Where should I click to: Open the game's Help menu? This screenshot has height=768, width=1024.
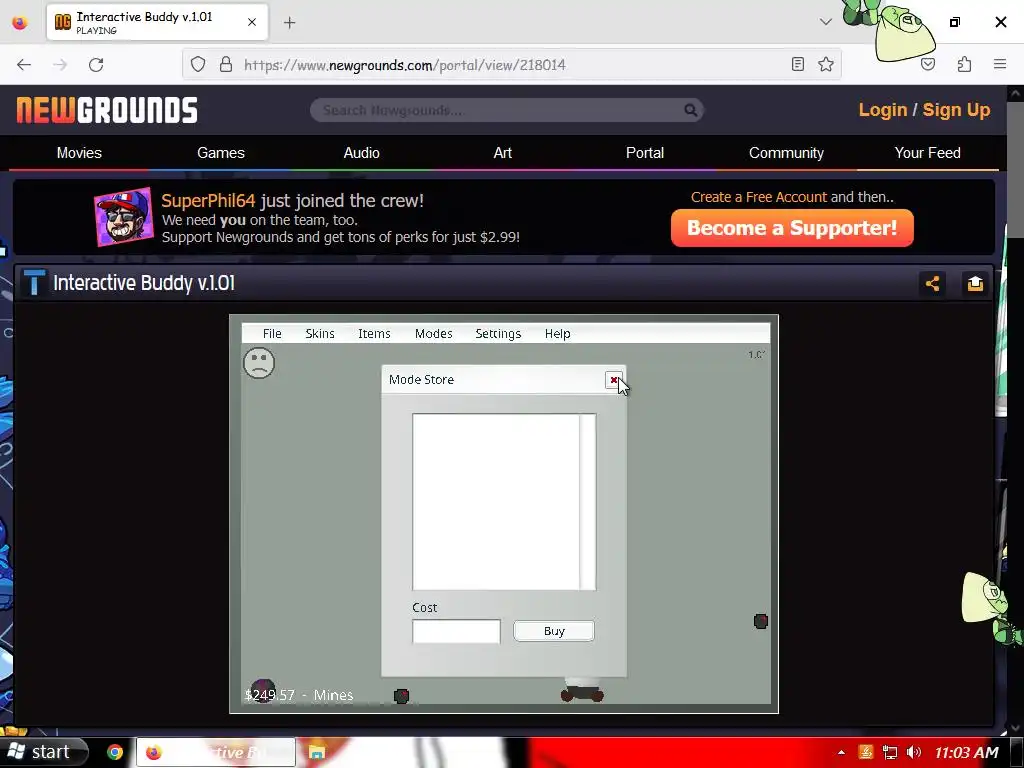click(558, 334)
